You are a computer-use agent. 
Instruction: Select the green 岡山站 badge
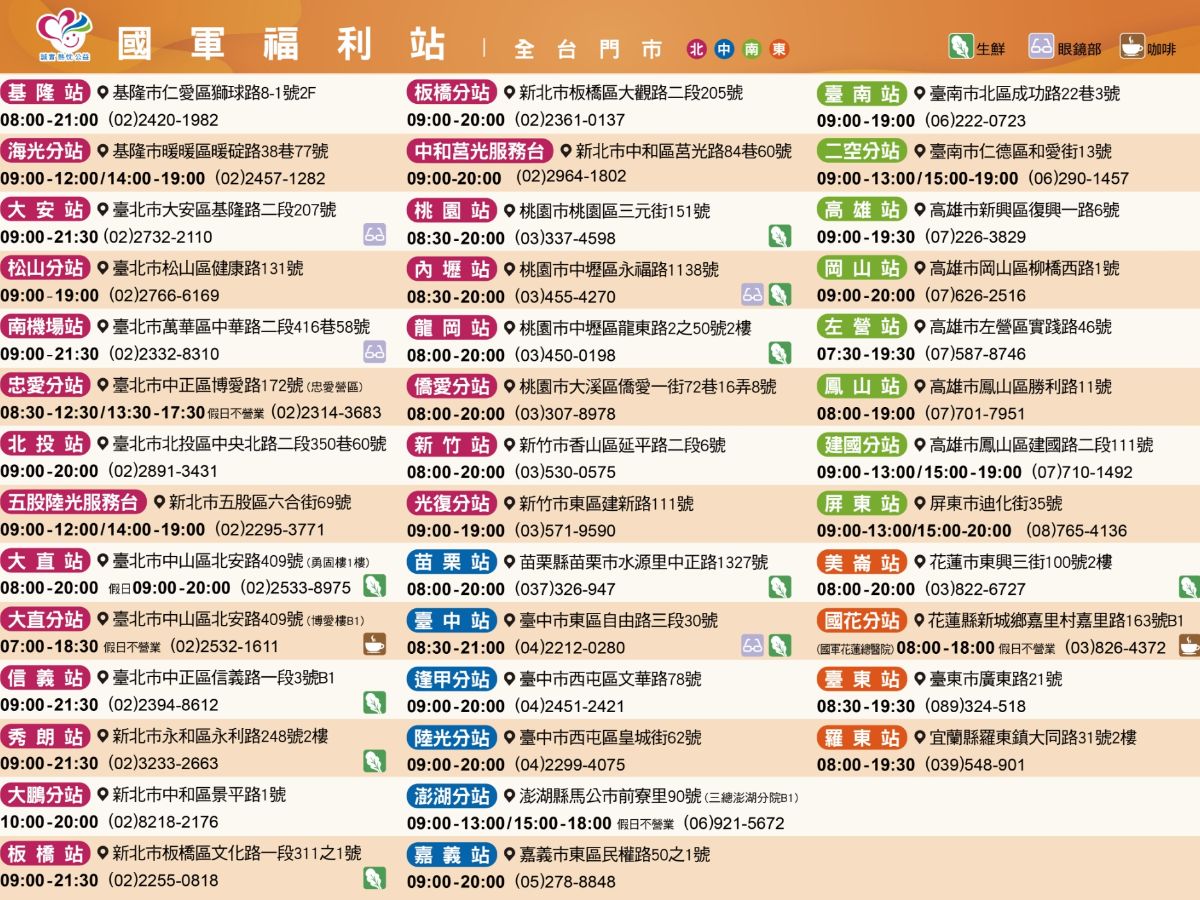click(x=862, y=268)
